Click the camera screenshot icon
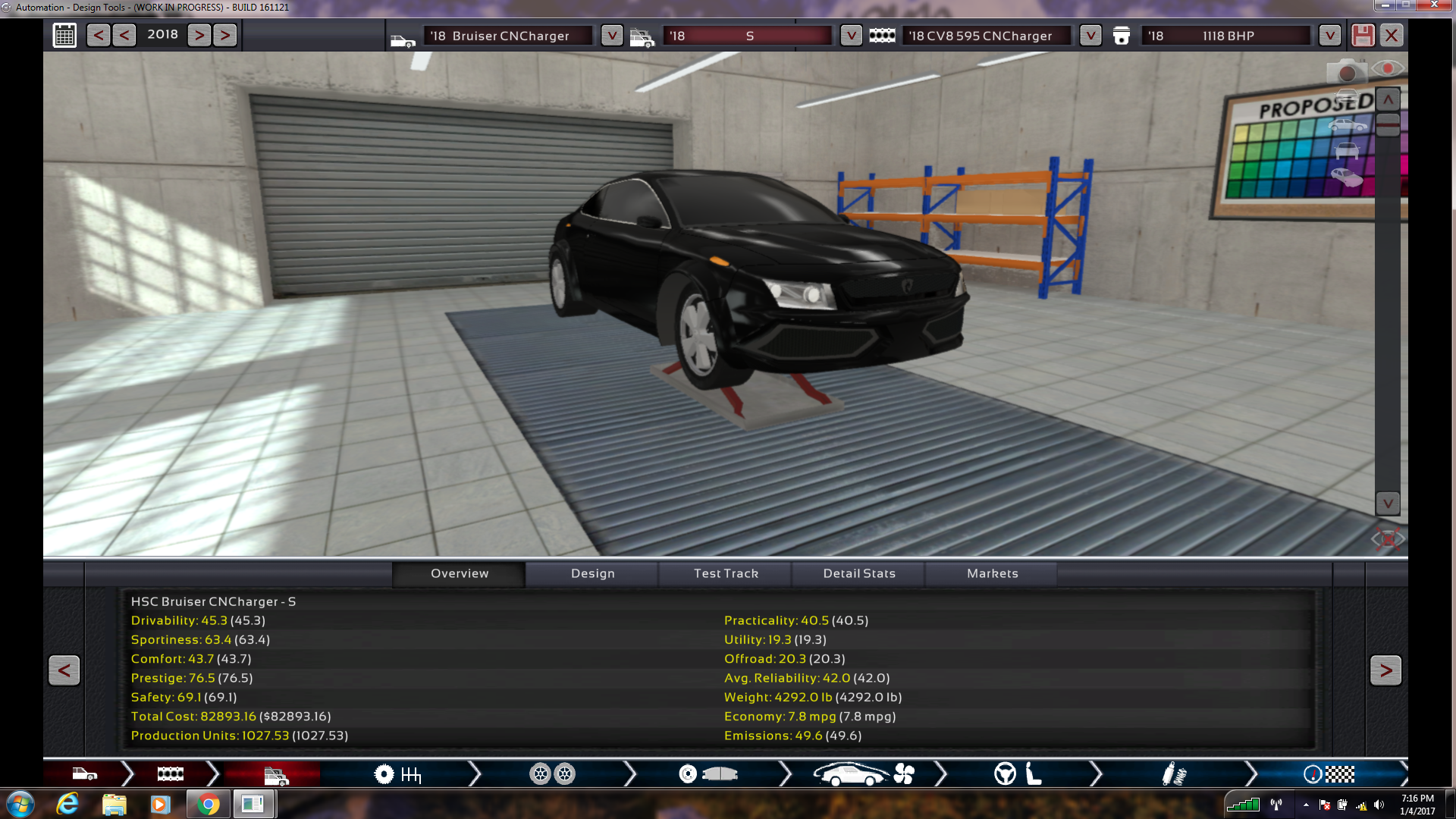The width and height of the screenshot is (1456, 819). pos(1346,73)
